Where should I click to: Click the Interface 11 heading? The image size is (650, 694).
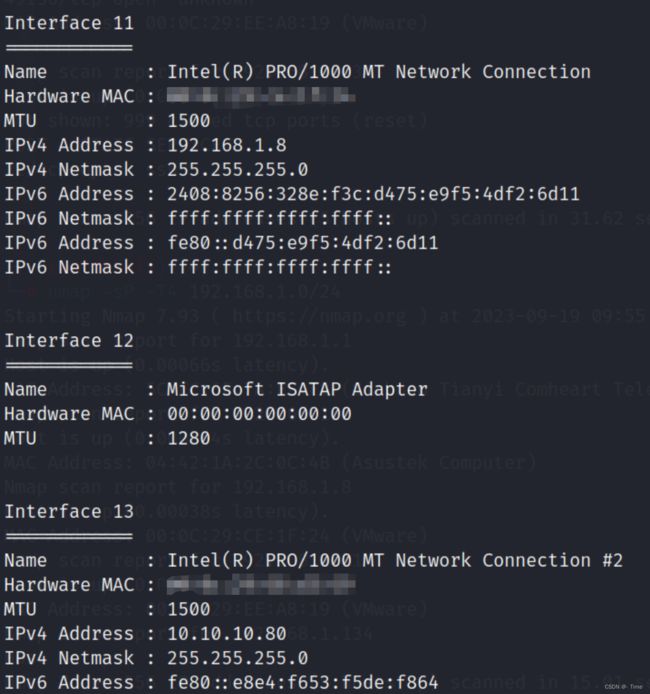(69, 23)
